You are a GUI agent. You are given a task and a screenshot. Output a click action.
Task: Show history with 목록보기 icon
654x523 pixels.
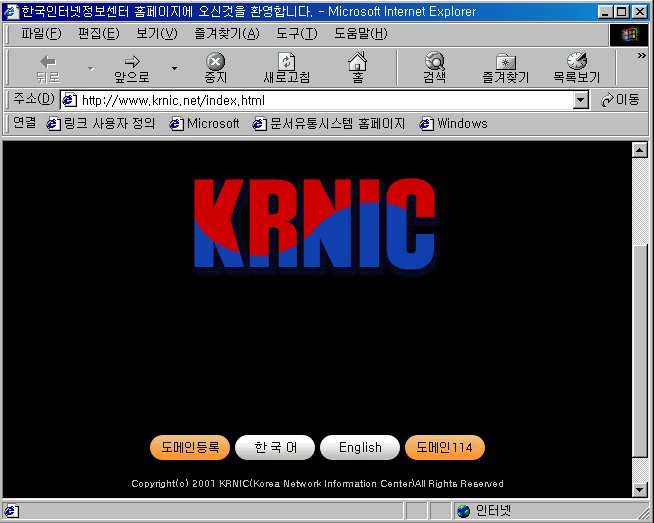[577, 61]
